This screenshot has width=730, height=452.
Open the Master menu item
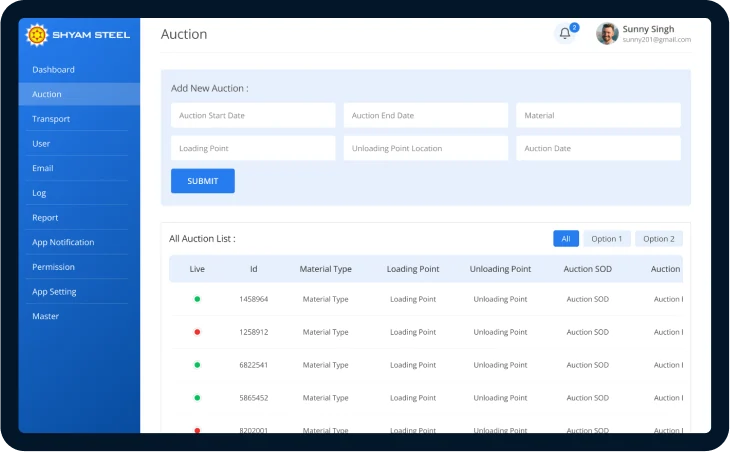point(79,316)
